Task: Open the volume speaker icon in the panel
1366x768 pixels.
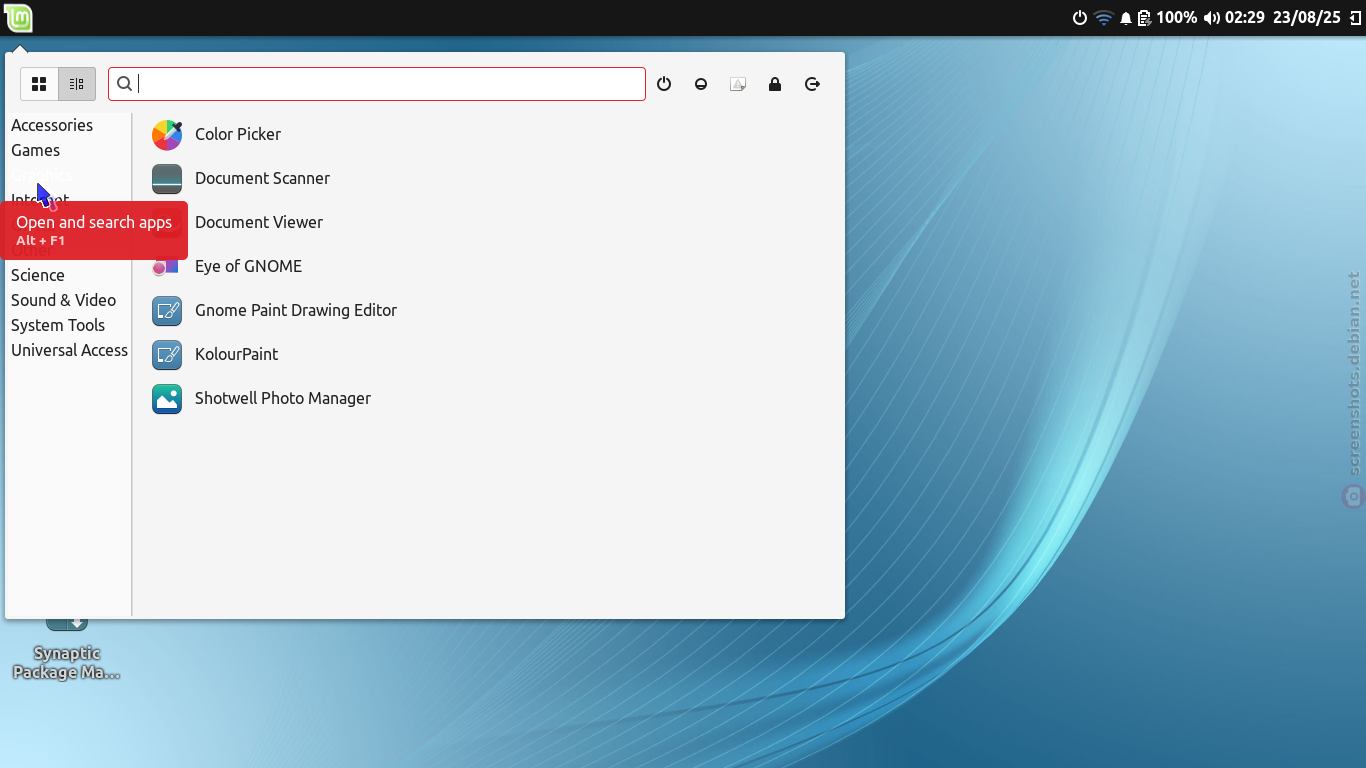Action: tap(1211, 18)
